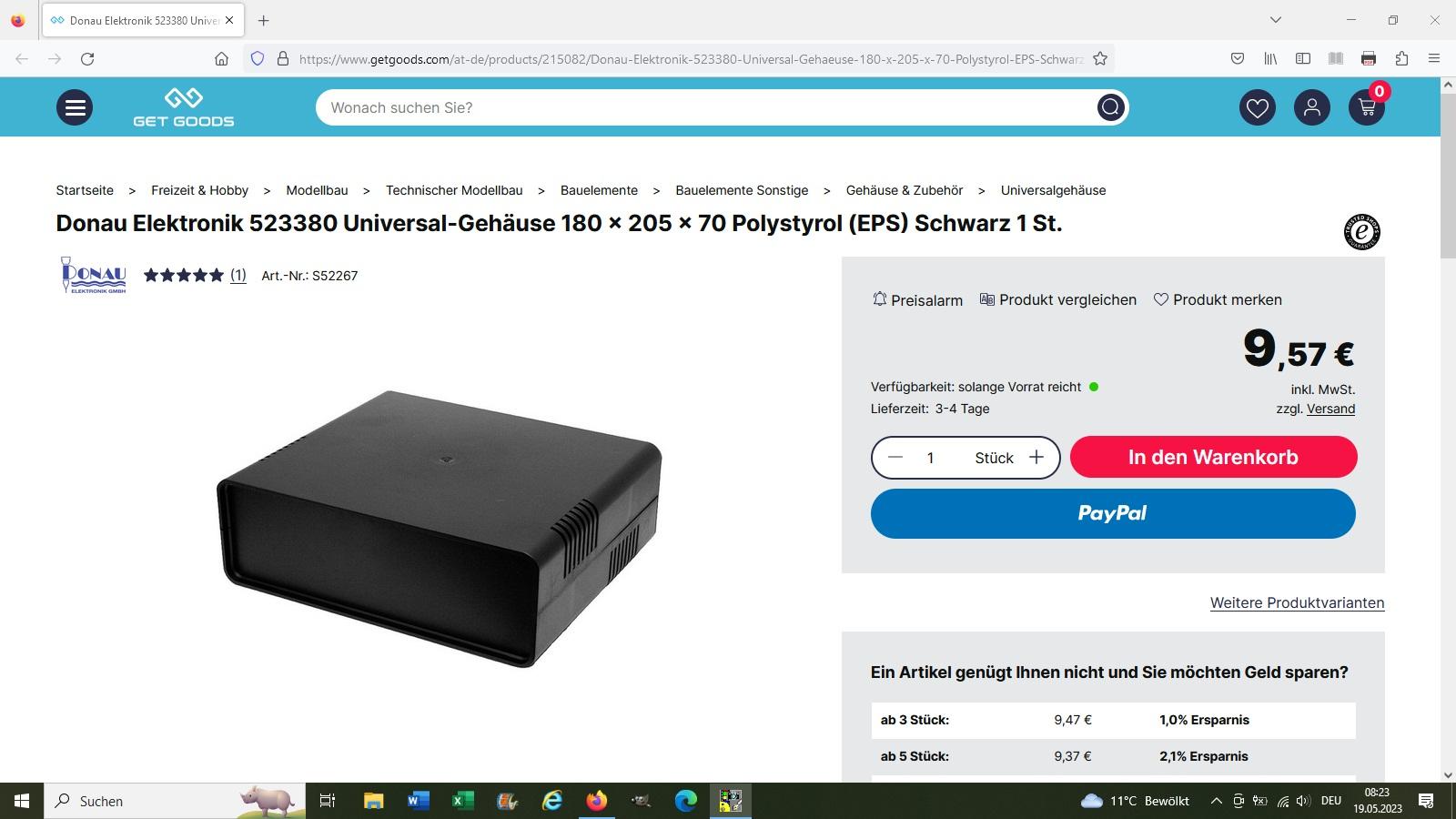The image size is (1456, 819).
Task: Open the hamburger menu in the Get Goods header
Action: tap(75, 107)
